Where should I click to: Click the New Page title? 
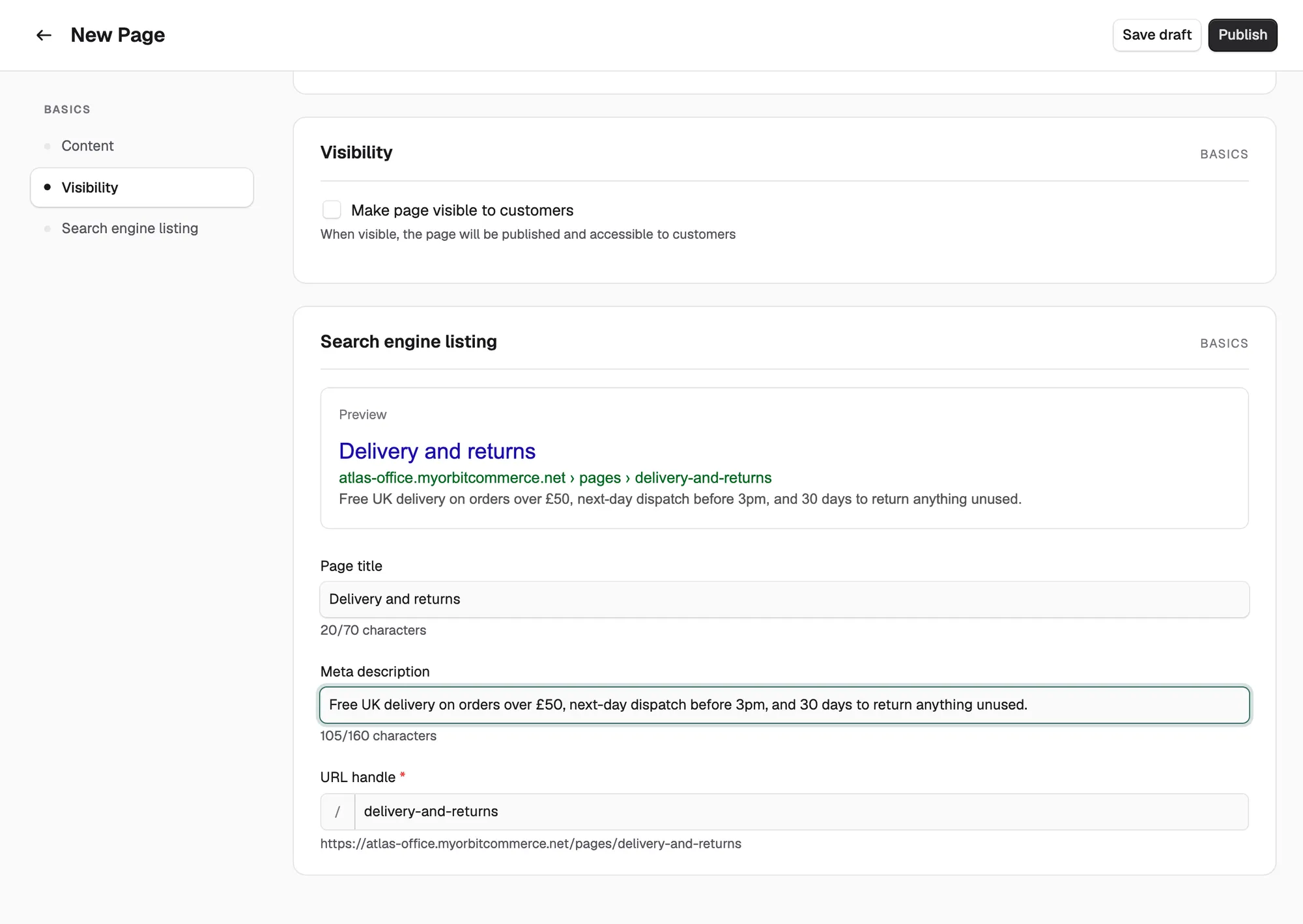(118, 35)
